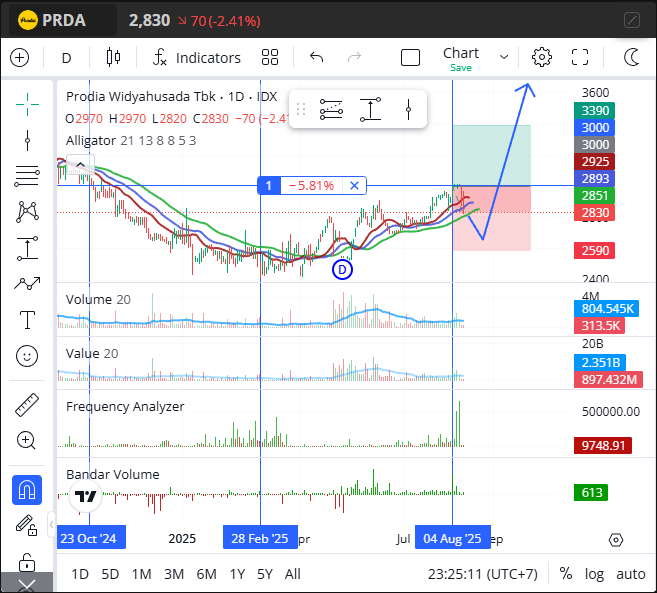The image size is (657, 593).
Task: Click drag handle of floating drawing toolbar
Action: [x=301, y=109]
